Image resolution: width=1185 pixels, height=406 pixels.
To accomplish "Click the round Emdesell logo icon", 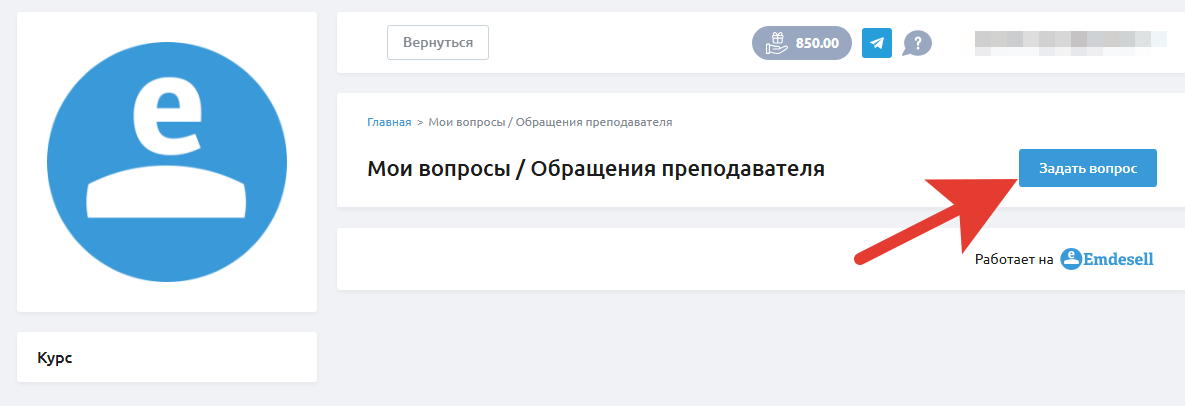I will pos(1072,260).
